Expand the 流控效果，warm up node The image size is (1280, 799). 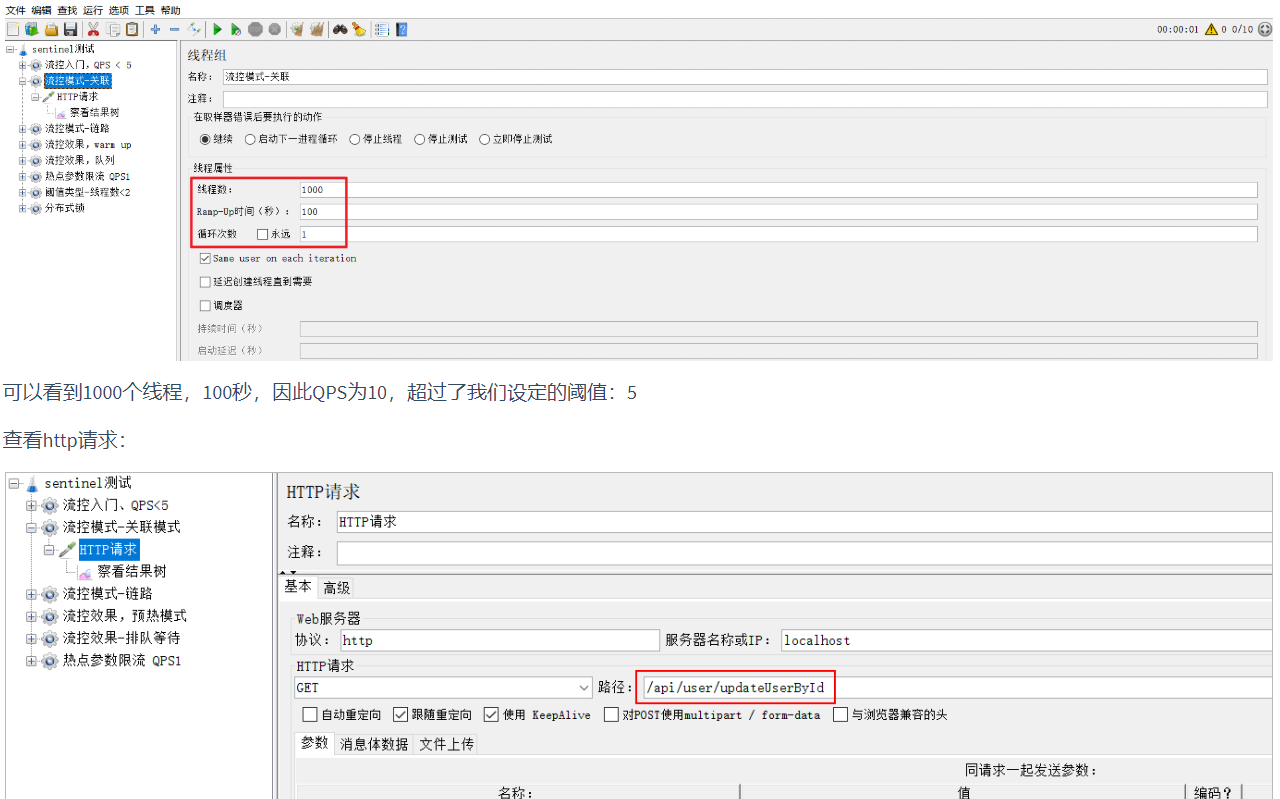click(23, 144)
